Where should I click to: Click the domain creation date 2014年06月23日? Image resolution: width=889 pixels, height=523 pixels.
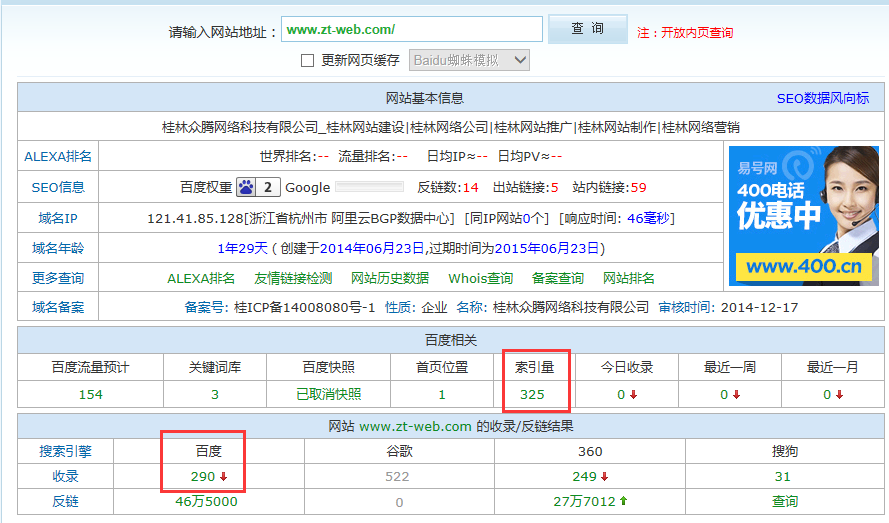[x=372, y=248]
